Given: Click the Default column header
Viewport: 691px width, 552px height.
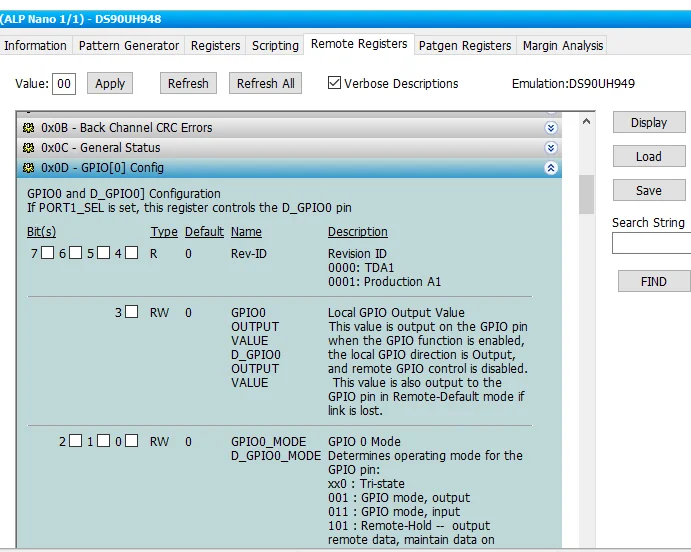Looking at the screenshot, I should click(x=204, y=232).
